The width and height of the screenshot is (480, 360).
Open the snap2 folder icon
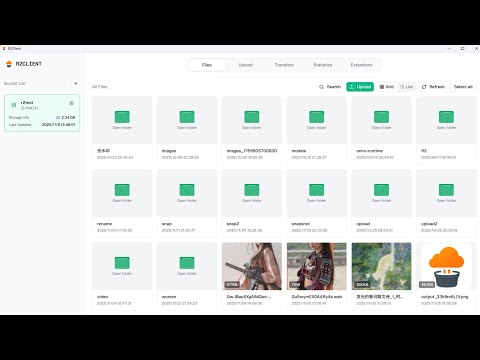(252, 190)
